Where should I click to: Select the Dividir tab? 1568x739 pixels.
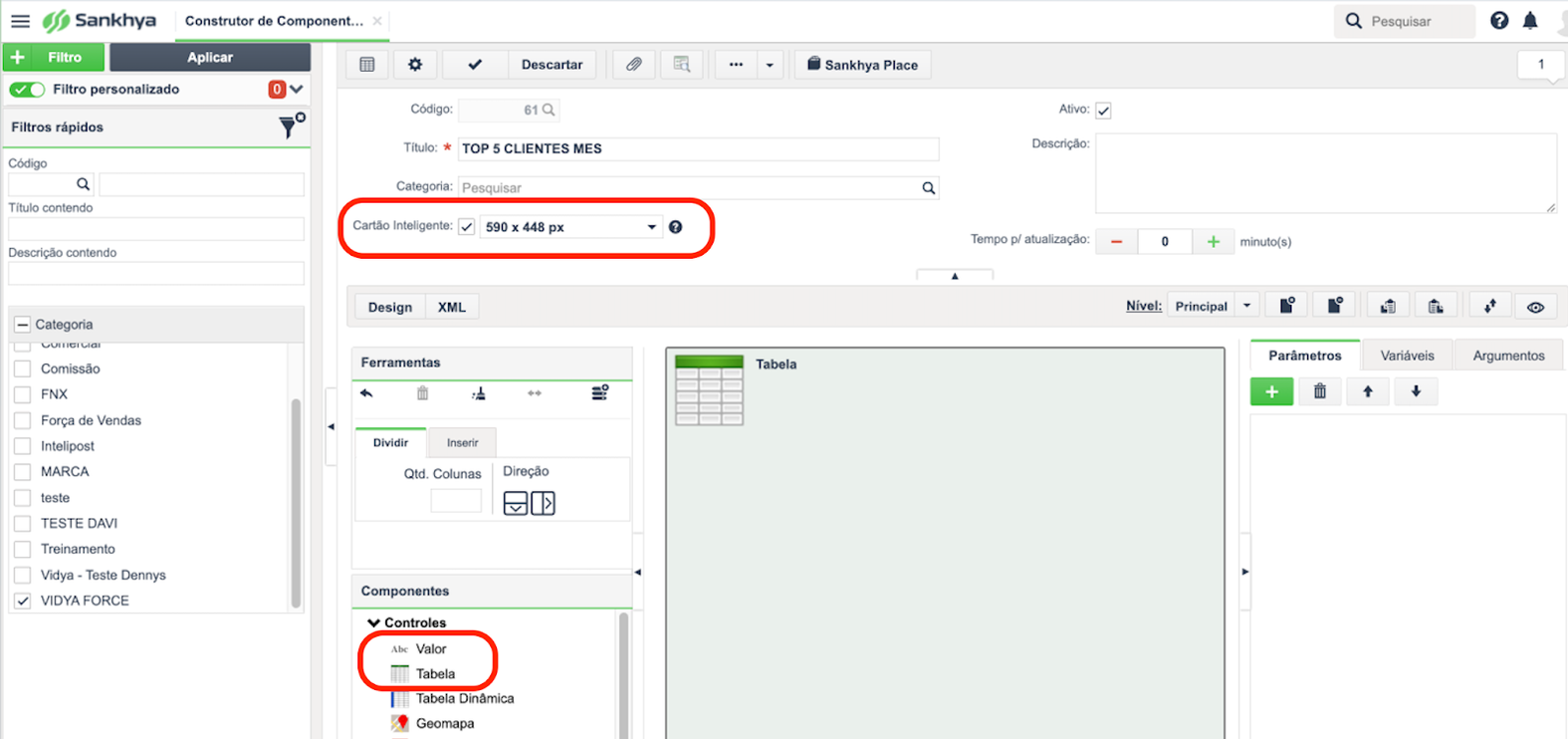tap(390, 442)
